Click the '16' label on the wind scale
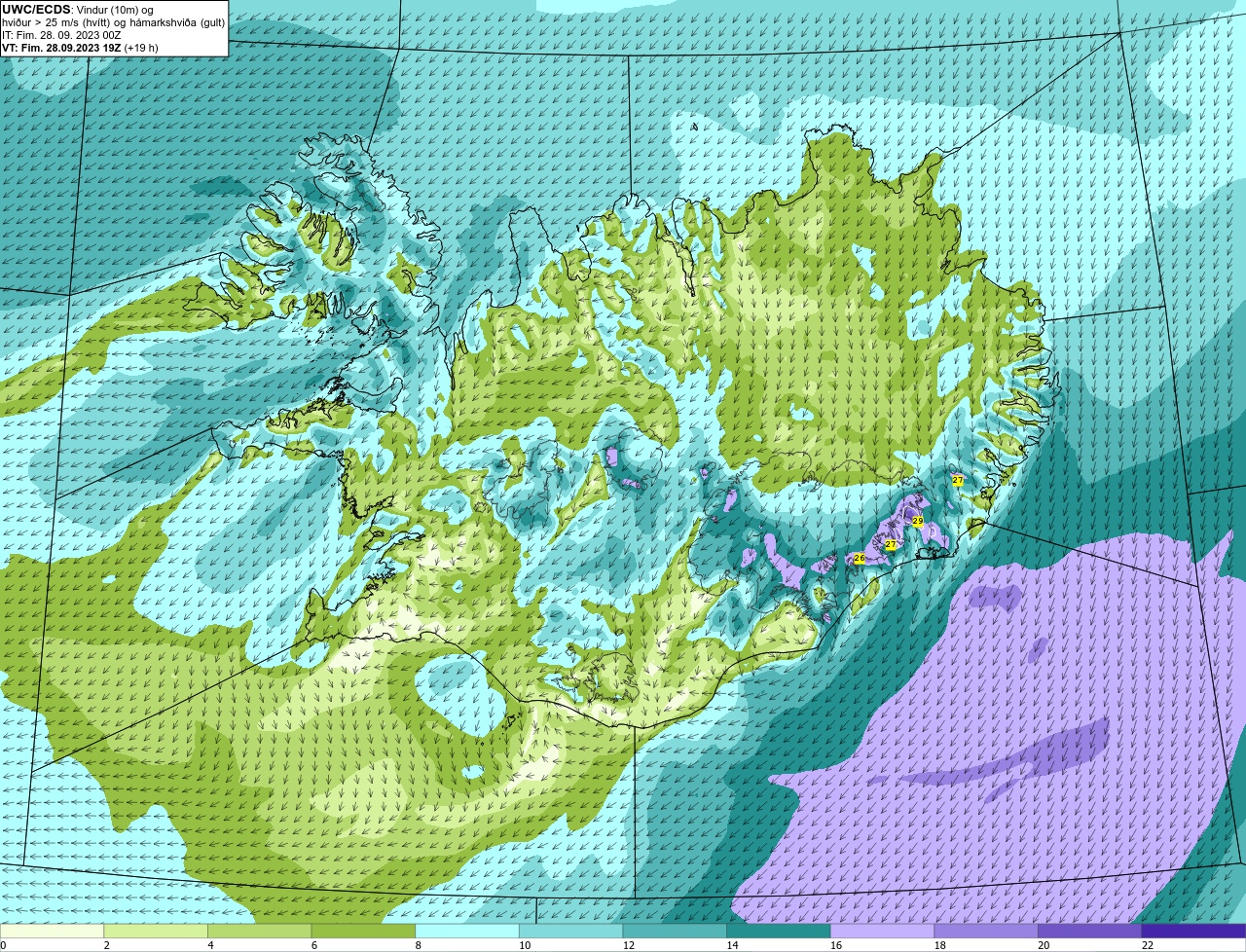Screen dimensions: 1246x952 836,945
